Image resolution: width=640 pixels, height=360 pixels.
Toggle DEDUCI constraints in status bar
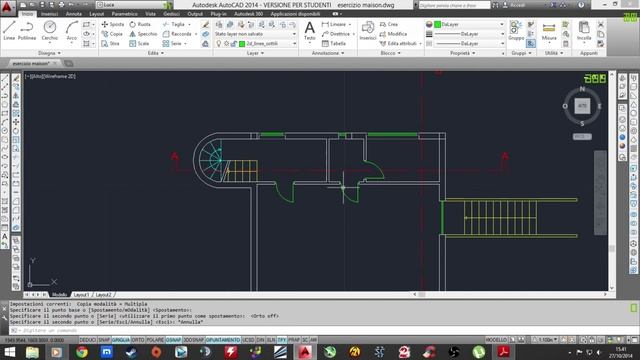tap(87, 340)
